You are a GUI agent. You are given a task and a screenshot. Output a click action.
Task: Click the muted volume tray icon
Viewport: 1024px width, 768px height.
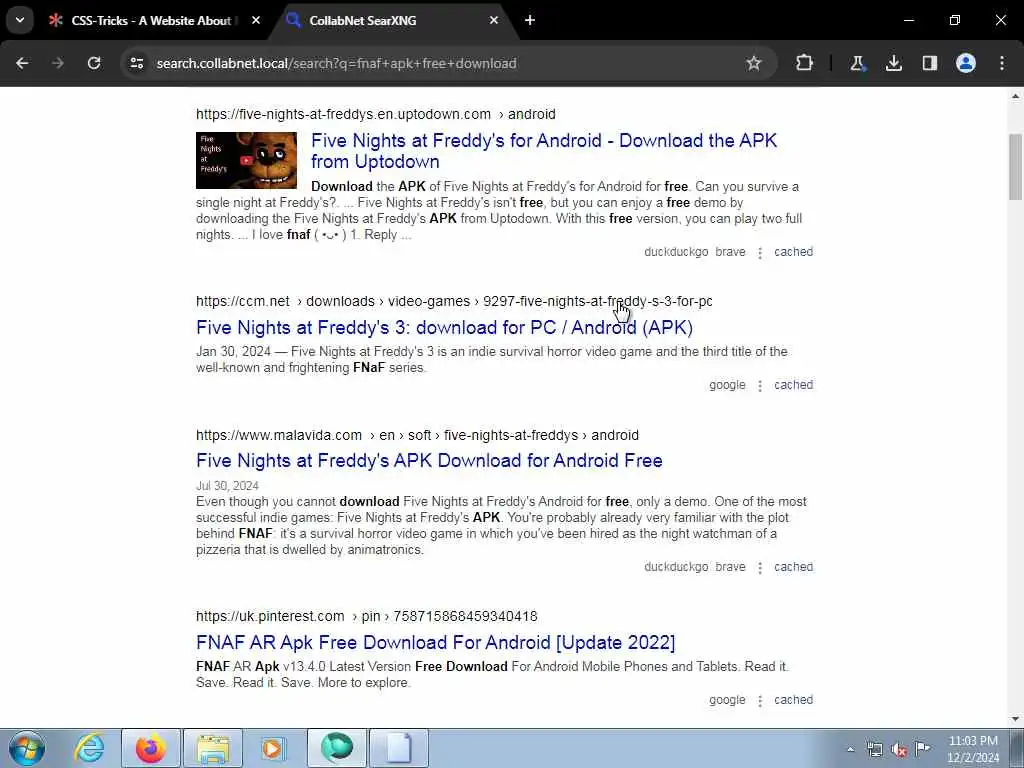click(899, 750)
